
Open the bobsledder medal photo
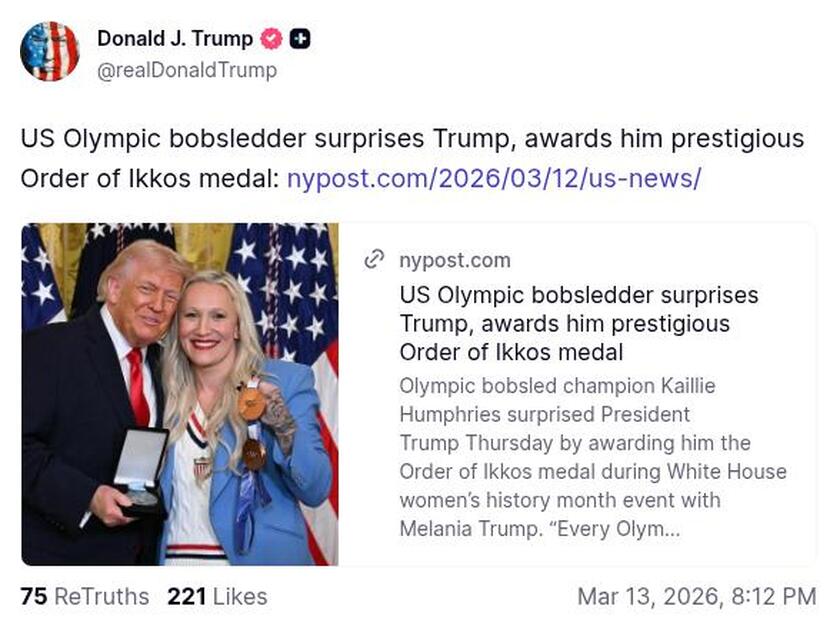pyautogui.click(x=185, y=390)
